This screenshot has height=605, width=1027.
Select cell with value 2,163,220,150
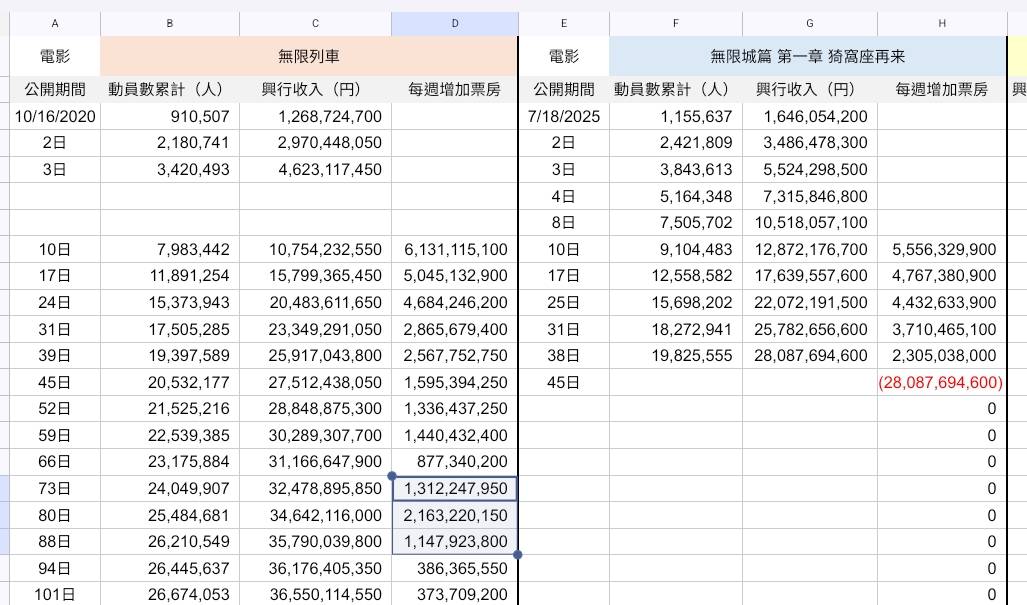(455, 515)
